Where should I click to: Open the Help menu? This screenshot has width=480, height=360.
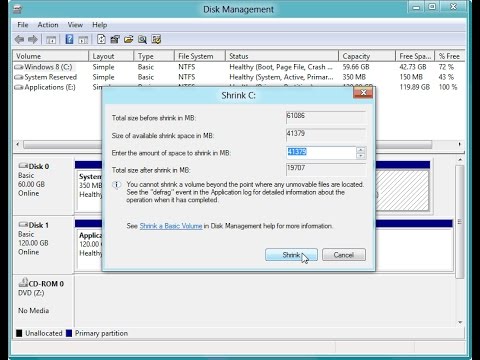[x=99, y=25]
